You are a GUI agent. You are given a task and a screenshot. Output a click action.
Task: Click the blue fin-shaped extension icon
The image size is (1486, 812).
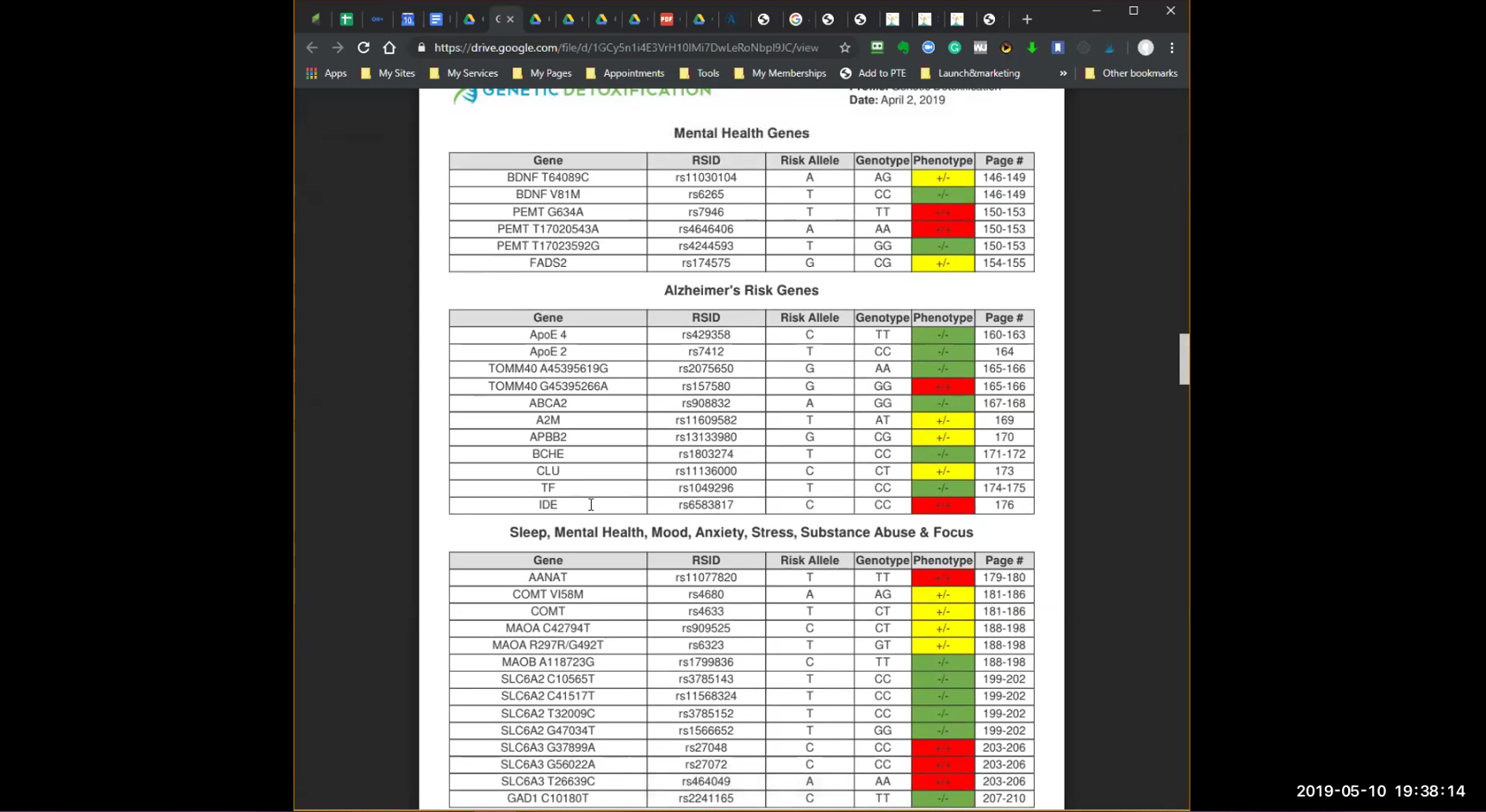[x=1110, y=48]
